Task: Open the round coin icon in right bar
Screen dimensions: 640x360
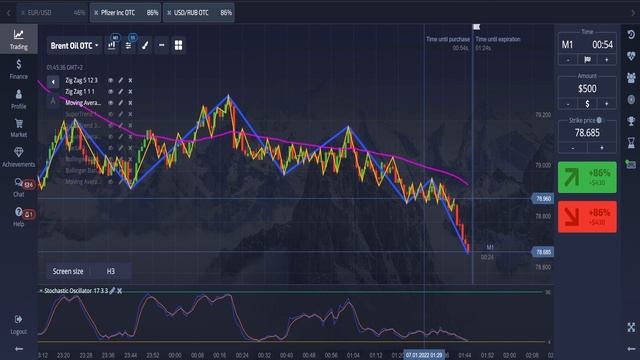Action: point(631,99)
